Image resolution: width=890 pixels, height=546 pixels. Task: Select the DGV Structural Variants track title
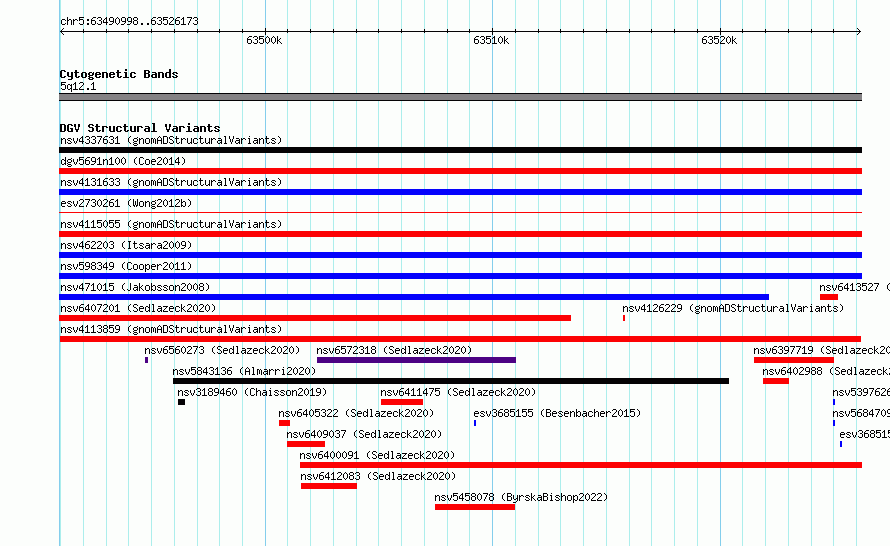140,128
